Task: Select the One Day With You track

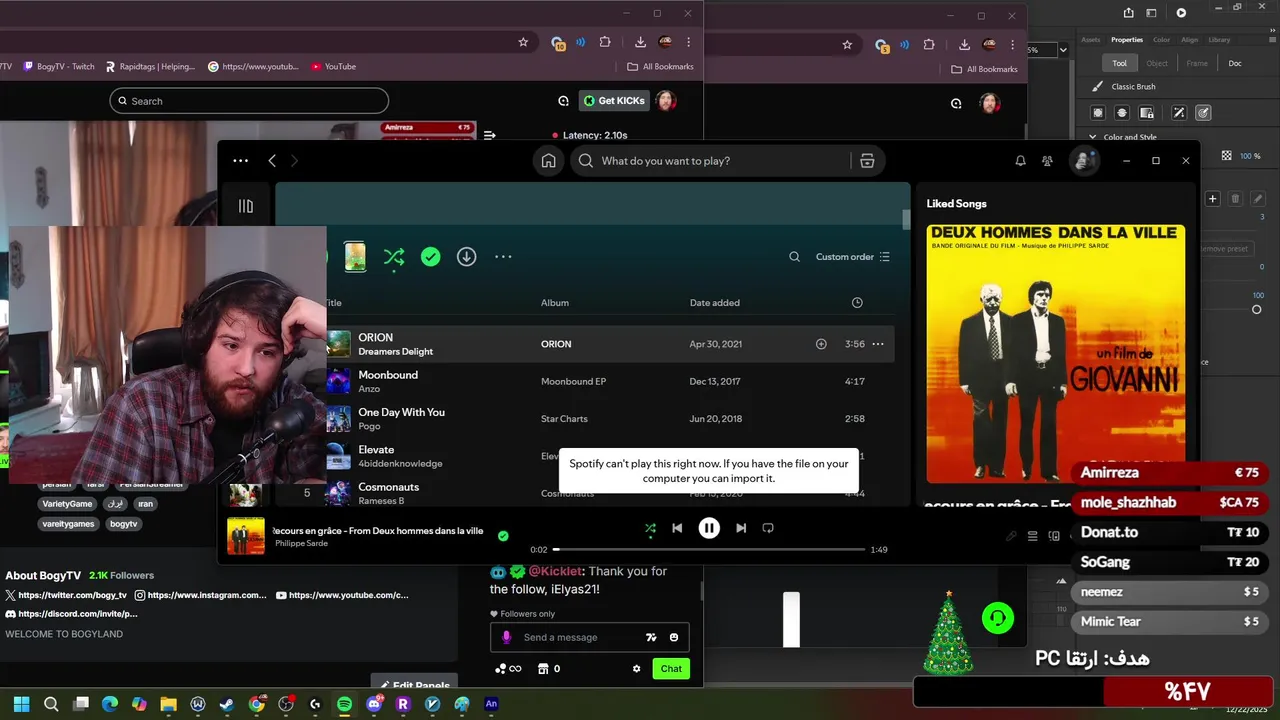Action: click(x=610, y=419)
